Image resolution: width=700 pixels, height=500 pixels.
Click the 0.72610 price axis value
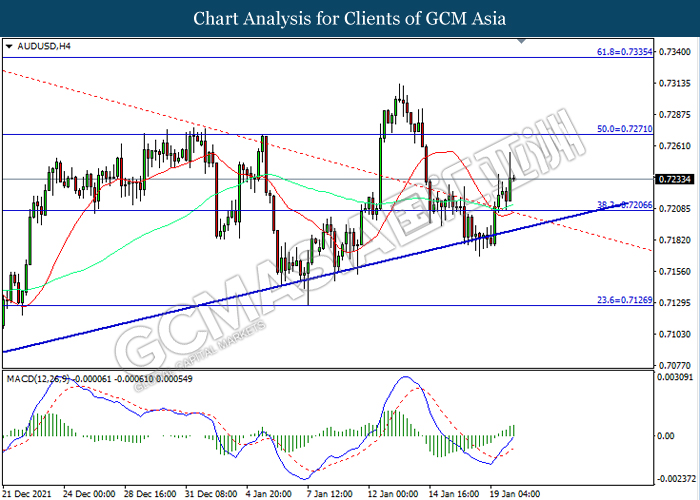tap(675, 146)
